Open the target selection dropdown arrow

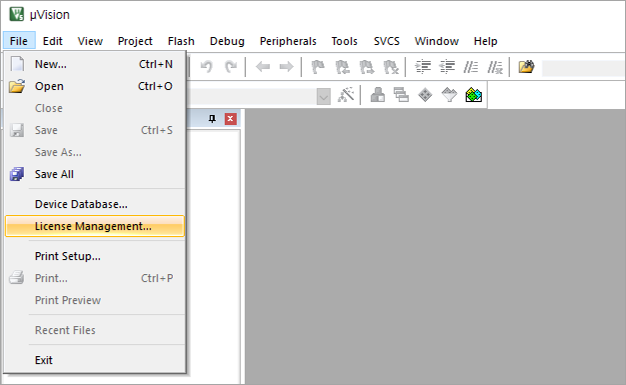[323, 96]
